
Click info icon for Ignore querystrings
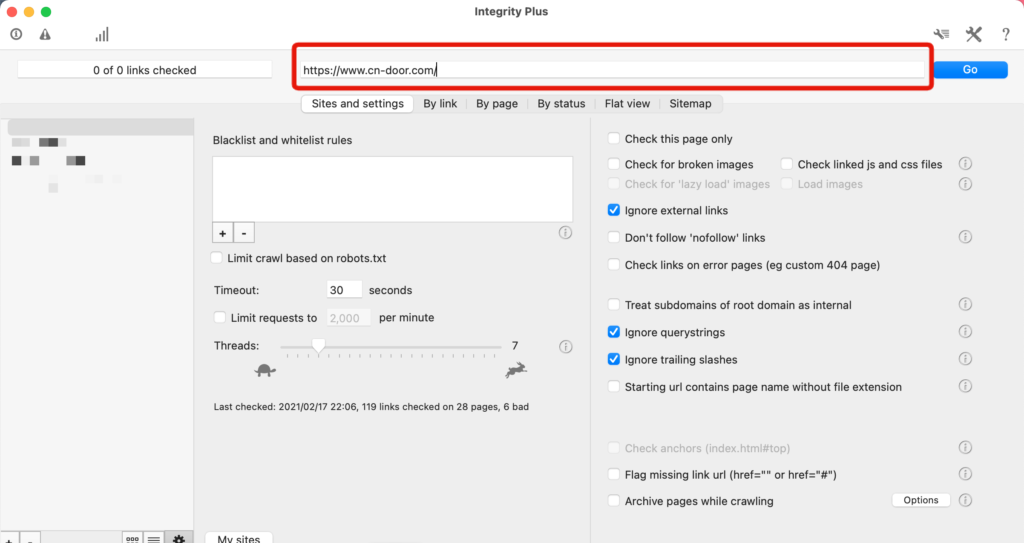(965, 331)
